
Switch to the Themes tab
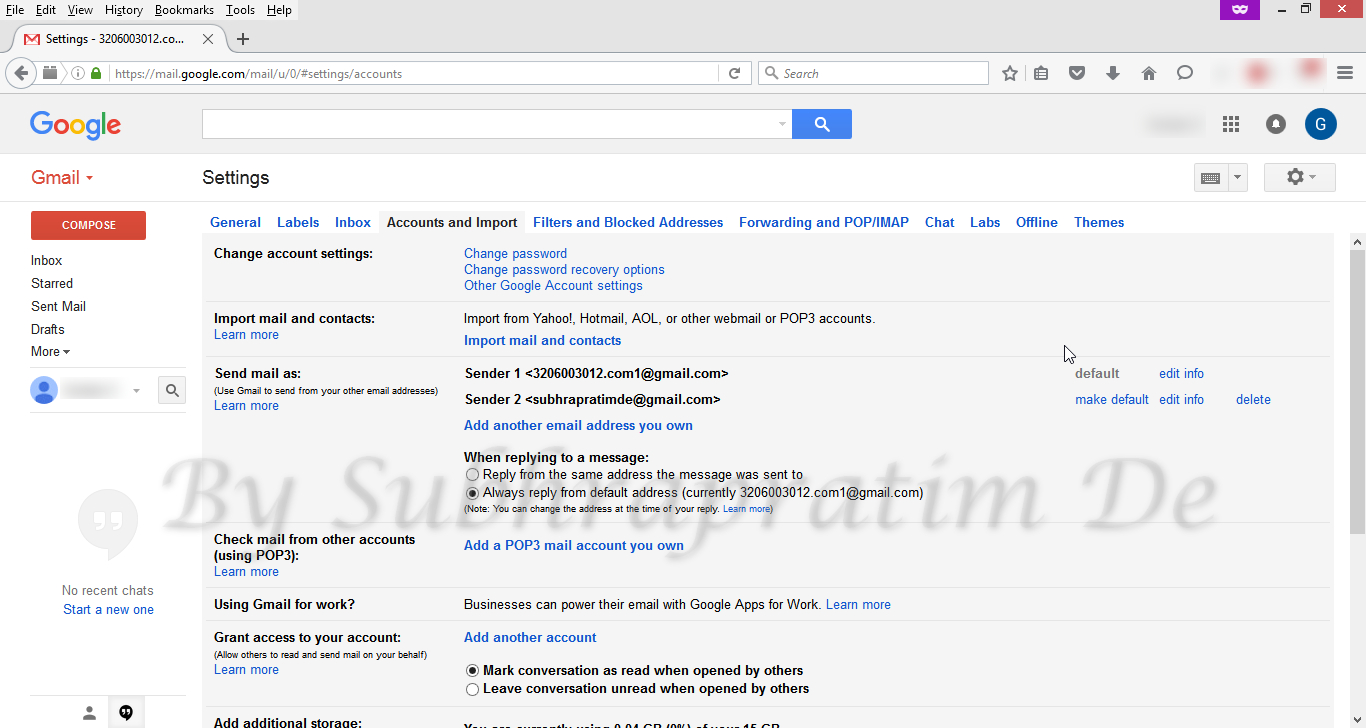tap(1099, 222)
